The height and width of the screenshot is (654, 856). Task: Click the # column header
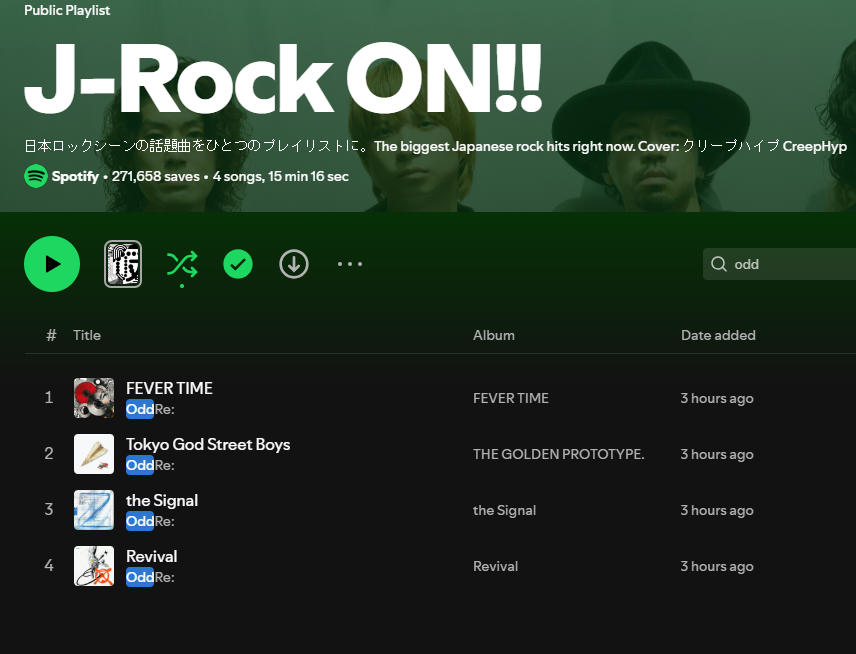(51, 335)
